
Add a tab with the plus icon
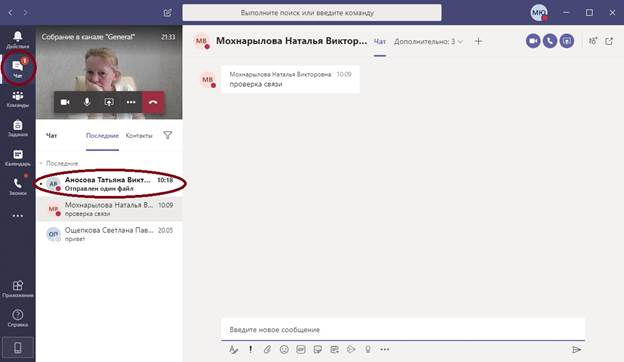coord(478,41)
